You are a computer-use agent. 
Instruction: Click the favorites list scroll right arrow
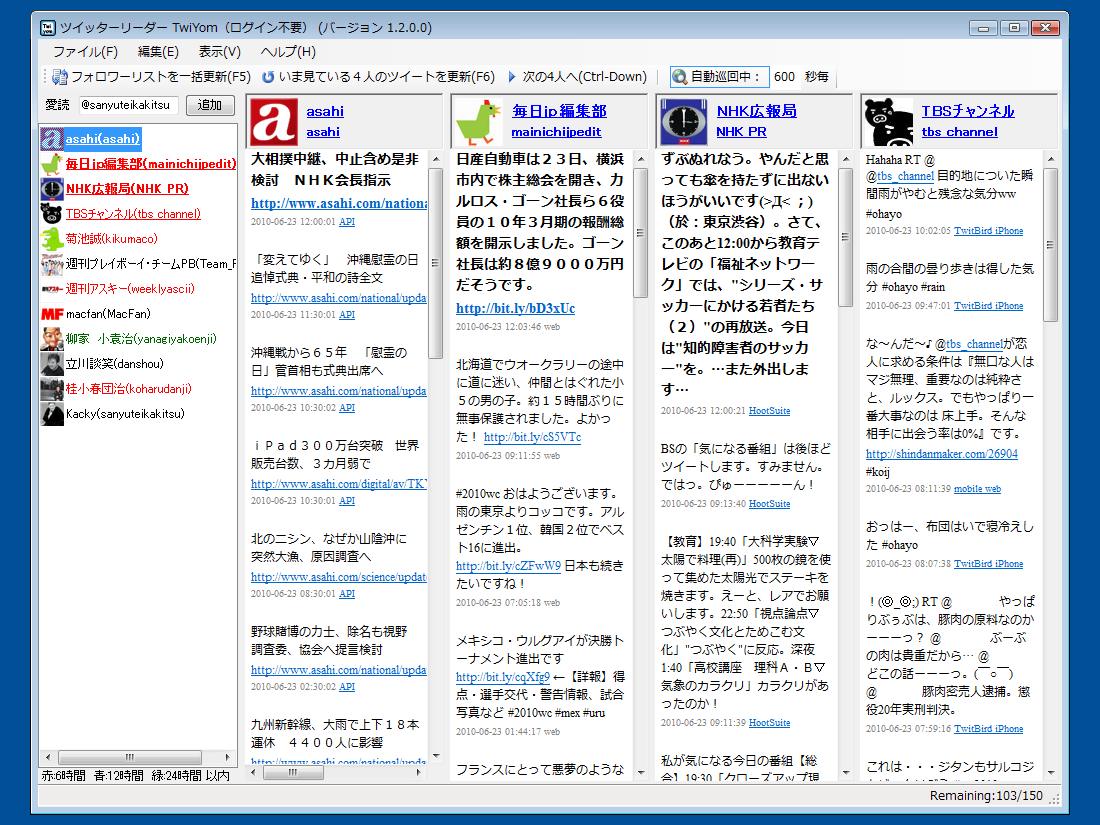point(227,758)
